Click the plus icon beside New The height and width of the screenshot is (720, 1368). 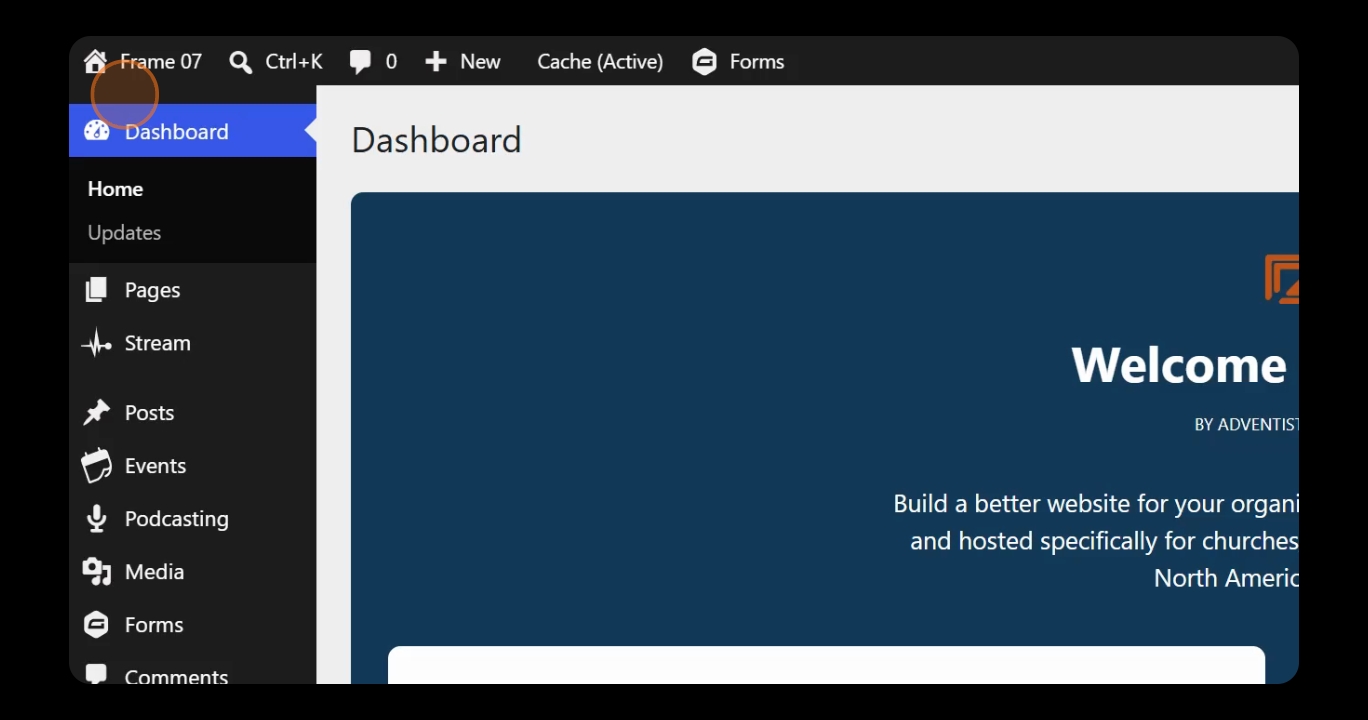tap(436, 62)
